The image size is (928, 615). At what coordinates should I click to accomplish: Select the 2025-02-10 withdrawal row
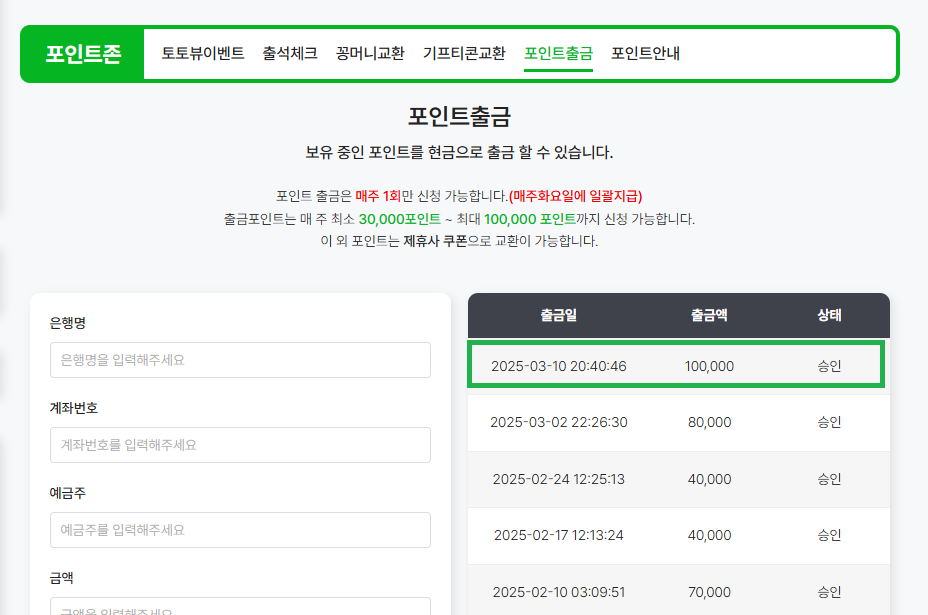pyautogui.click(x=678, y=591)
